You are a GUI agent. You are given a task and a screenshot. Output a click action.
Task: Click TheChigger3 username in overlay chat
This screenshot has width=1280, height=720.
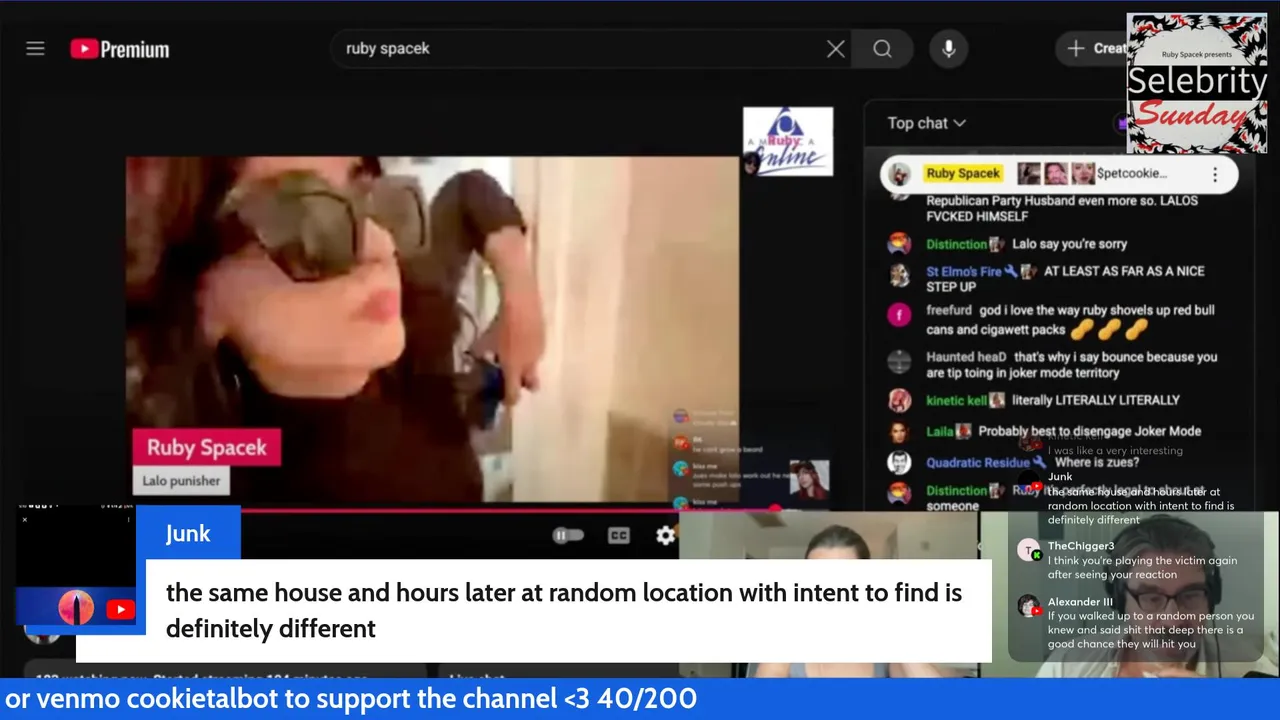1081,546
